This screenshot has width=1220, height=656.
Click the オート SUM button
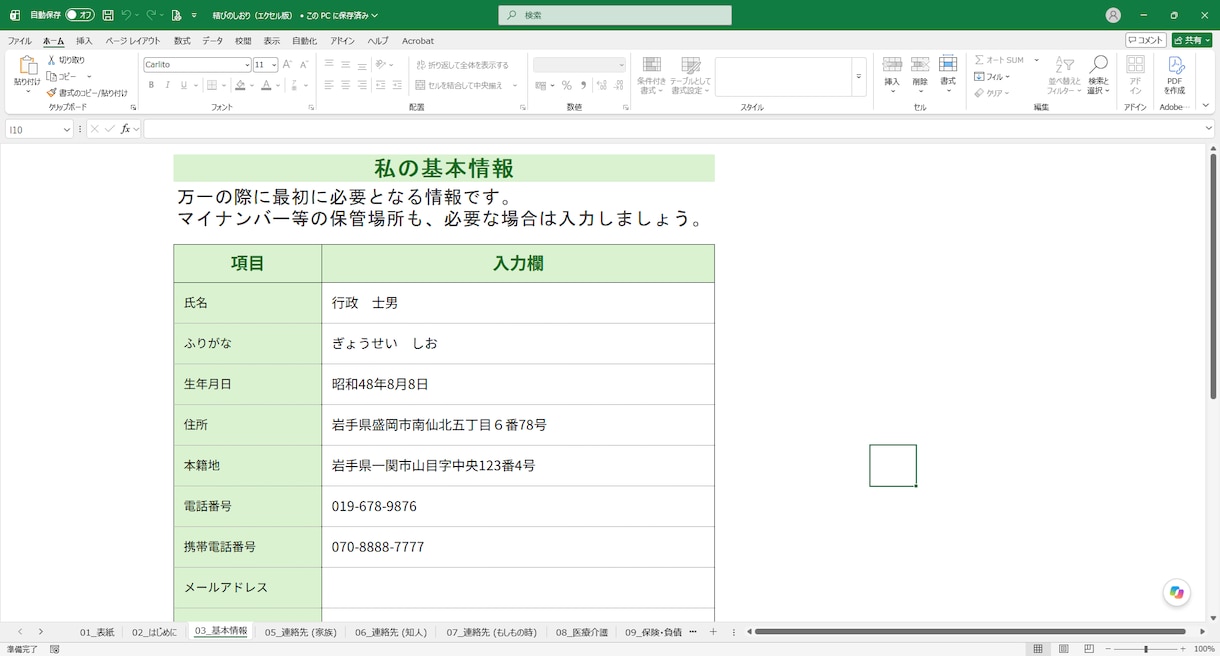click(x=999, y=60)
